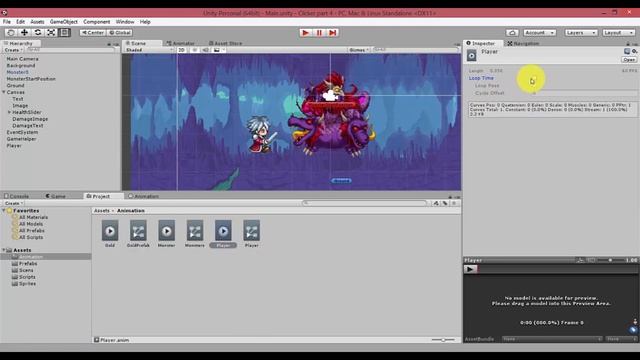Open the Assets menu
640x360 pixels.
tap(37, 22)
